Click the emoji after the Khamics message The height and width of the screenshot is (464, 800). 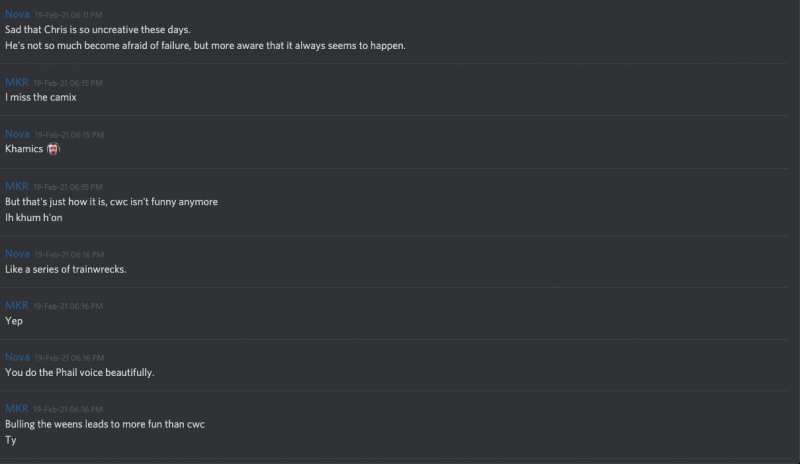tap(54, 149)
